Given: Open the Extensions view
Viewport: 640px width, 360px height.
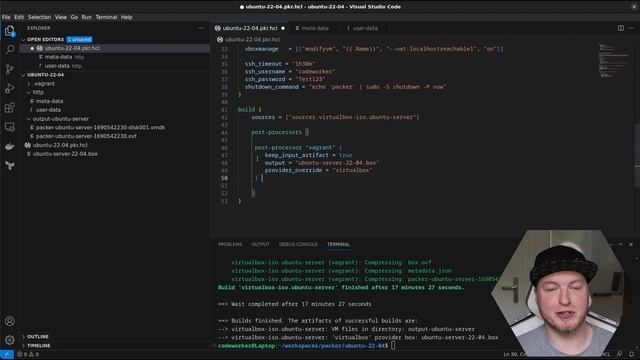Looking at the screenshot, I should 9,108.
